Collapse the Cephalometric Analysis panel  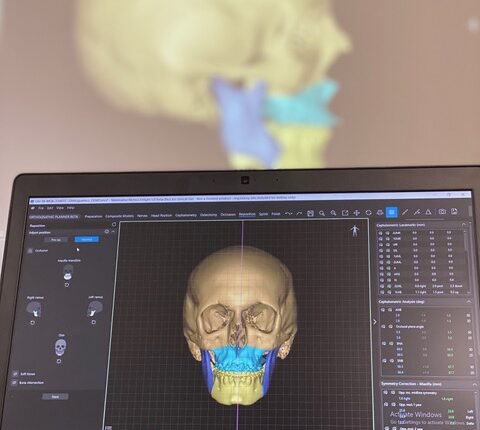pos(469,301)
